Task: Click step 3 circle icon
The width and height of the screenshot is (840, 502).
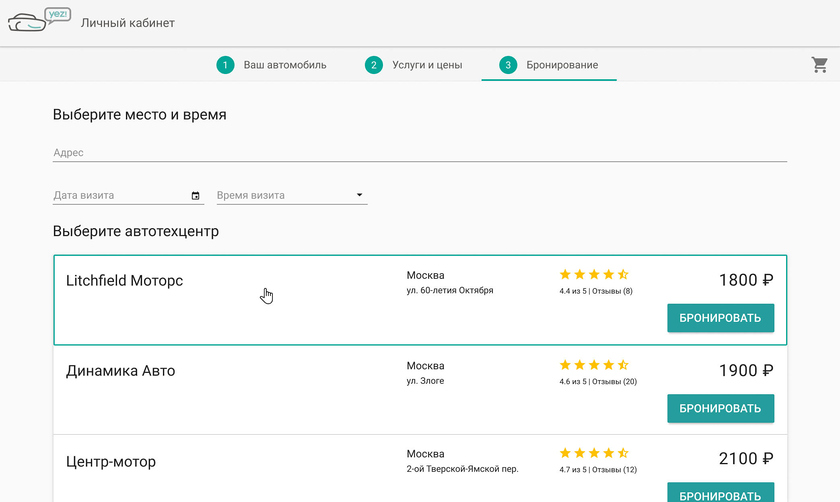Action: coord(508,65)
